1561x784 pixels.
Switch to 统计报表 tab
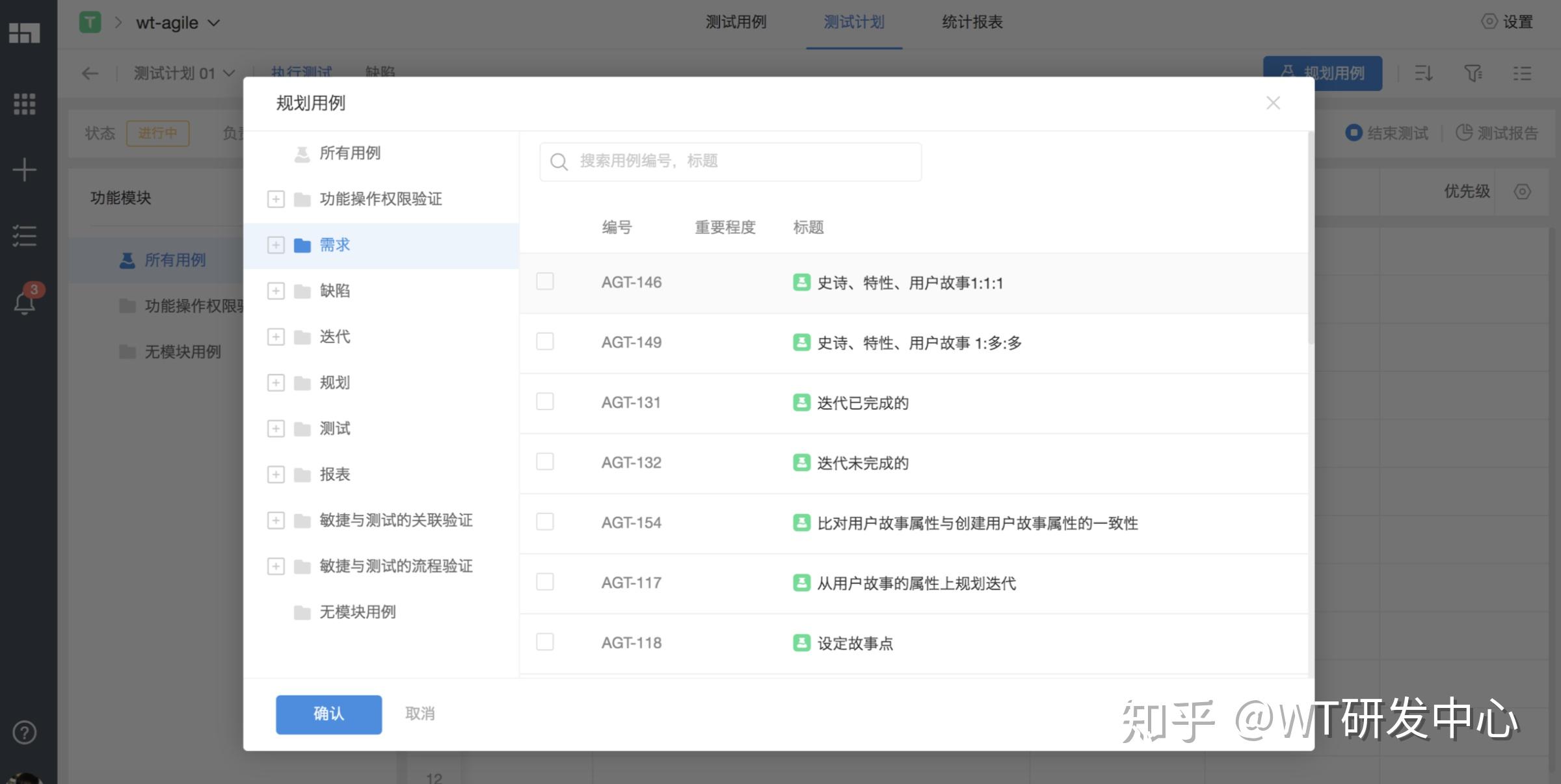click(x=972, y=22)
